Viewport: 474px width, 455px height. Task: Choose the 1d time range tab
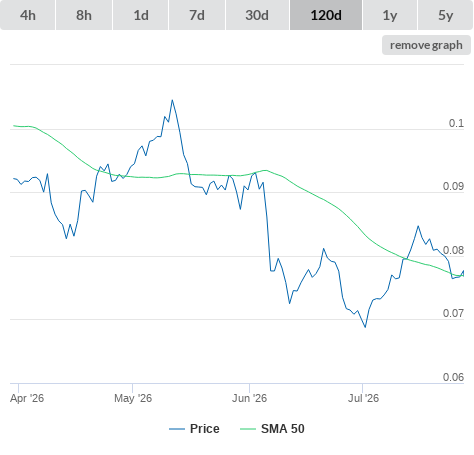141,15
